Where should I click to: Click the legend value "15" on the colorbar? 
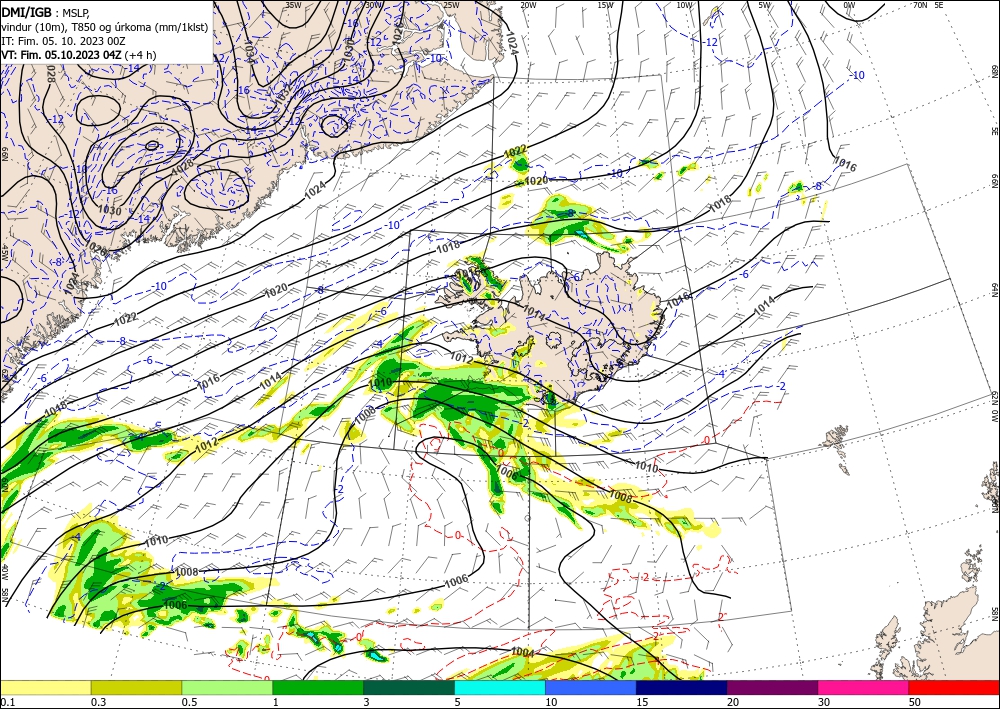[642, 702]
